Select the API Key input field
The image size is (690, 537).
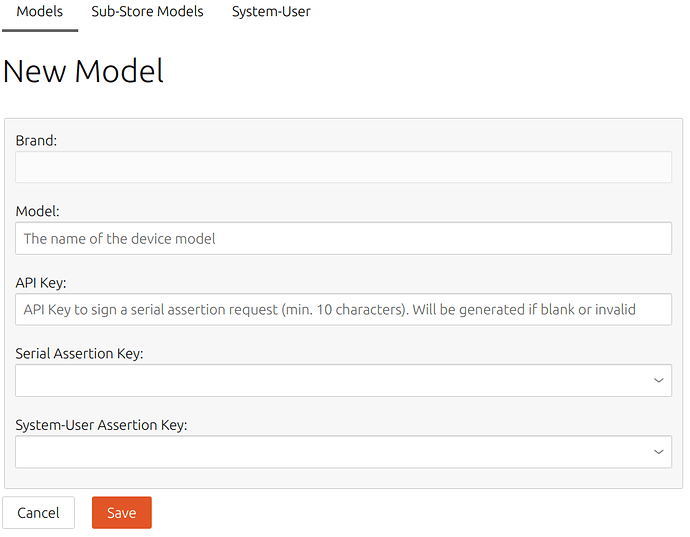(x=343, y=310)
